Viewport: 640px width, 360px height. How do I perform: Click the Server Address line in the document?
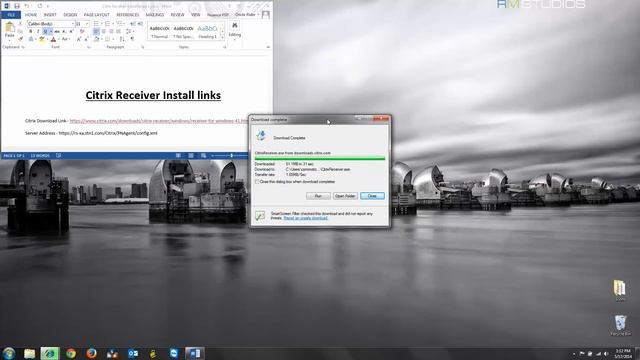91,133
